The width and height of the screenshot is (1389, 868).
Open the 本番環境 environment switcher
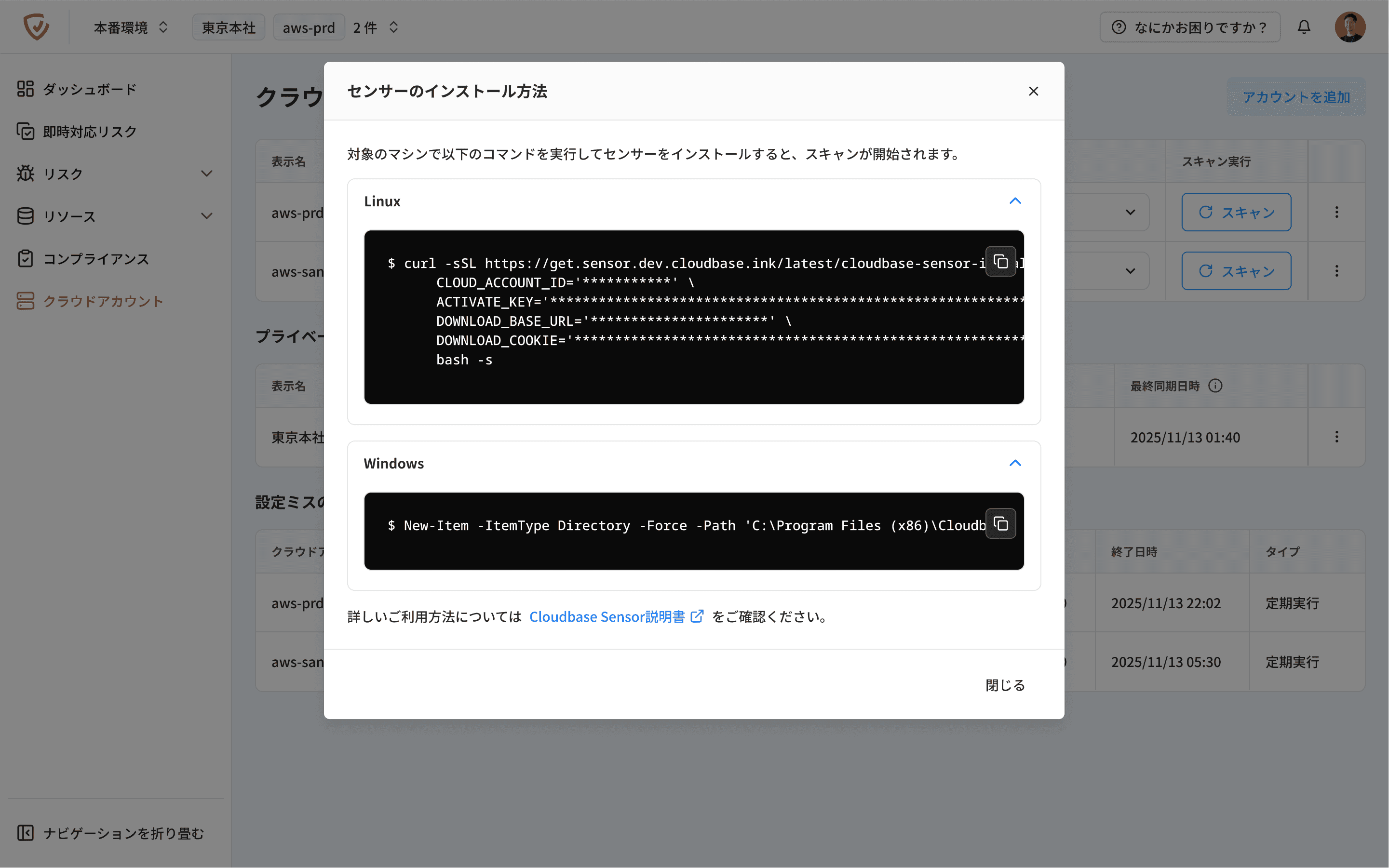coord(130,27)
